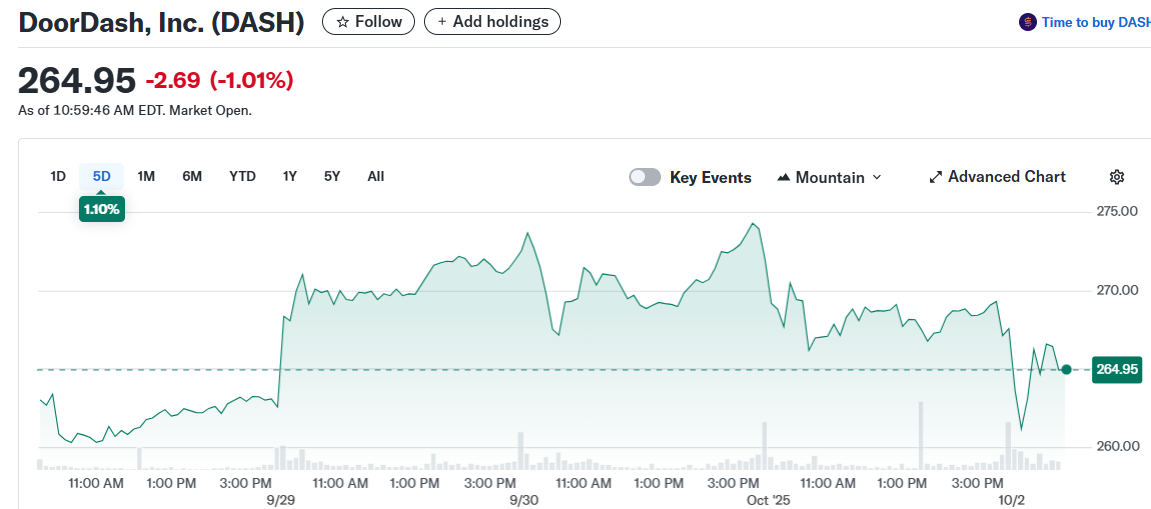Select the 5D time range tab

point(101,176)
